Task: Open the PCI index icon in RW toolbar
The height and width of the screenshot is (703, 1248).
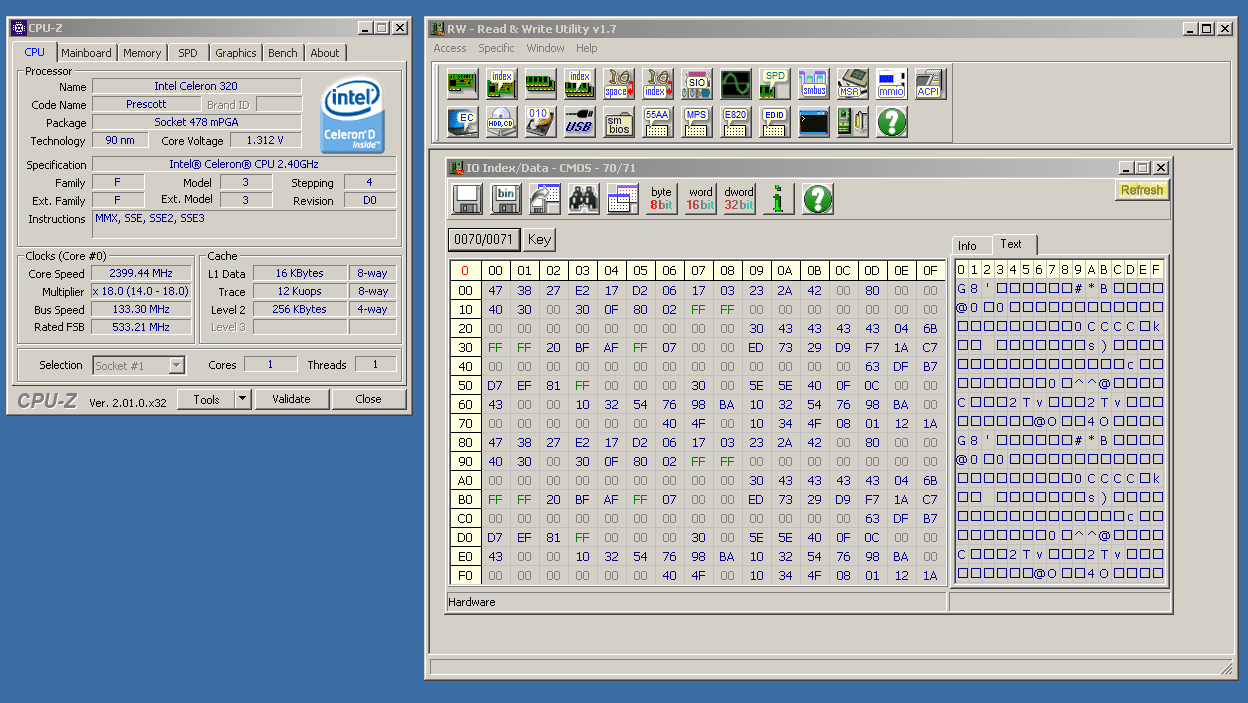Action: click(501, 83)
